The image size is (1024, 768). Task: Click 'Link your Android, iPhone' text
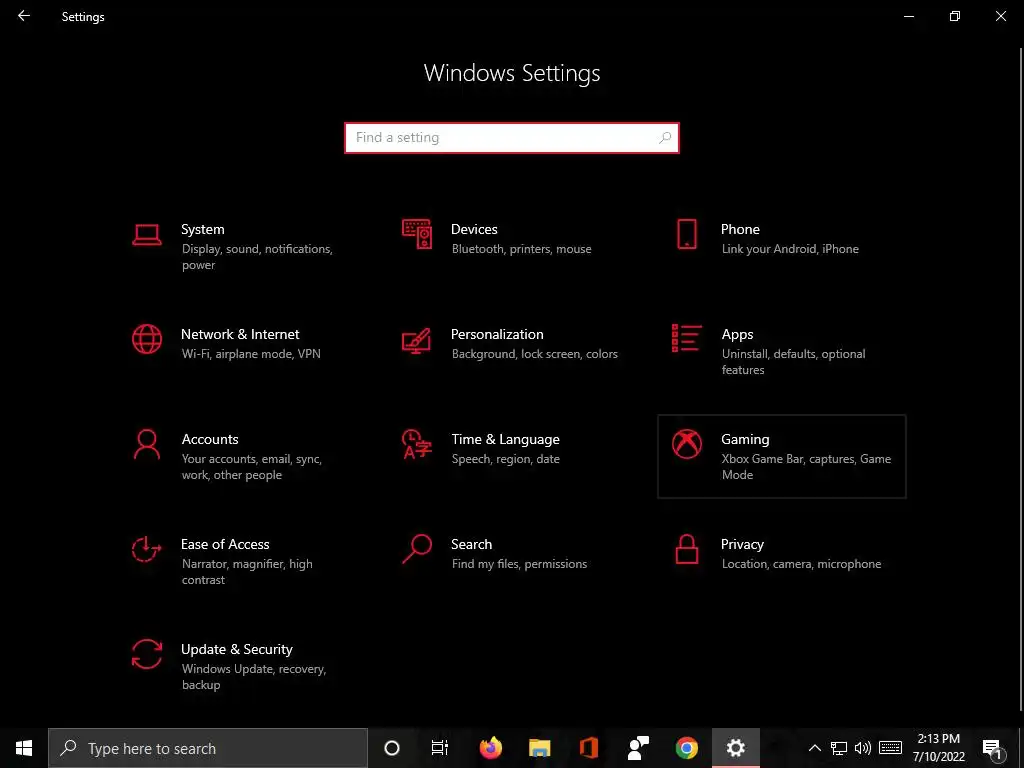790,249
